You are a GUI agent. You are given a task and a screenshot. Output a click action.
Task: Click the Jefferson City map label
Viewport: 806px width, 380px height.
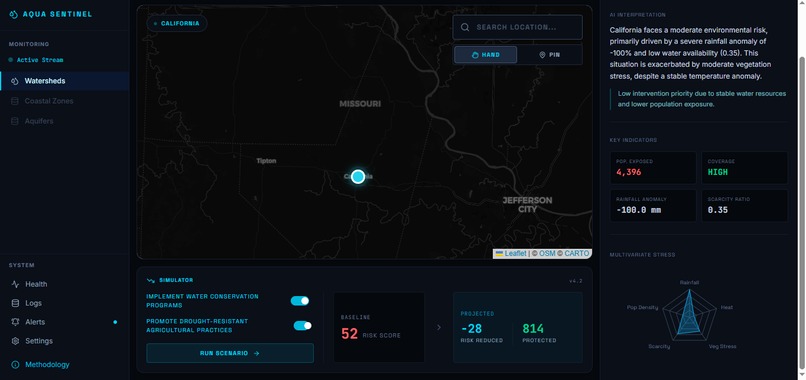pyautogui.click(x=527, y=204)
